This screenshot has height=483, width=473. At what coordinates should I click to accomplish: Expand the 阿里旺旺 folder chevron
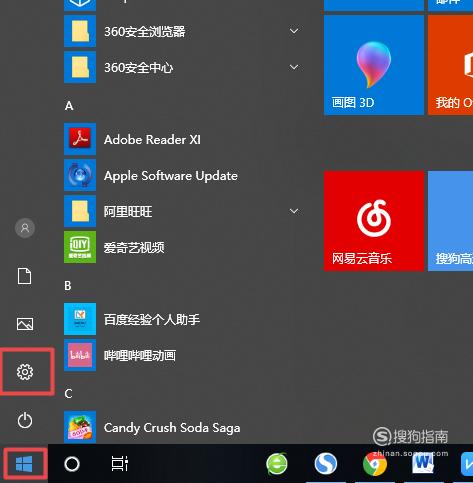coord(294,211)
